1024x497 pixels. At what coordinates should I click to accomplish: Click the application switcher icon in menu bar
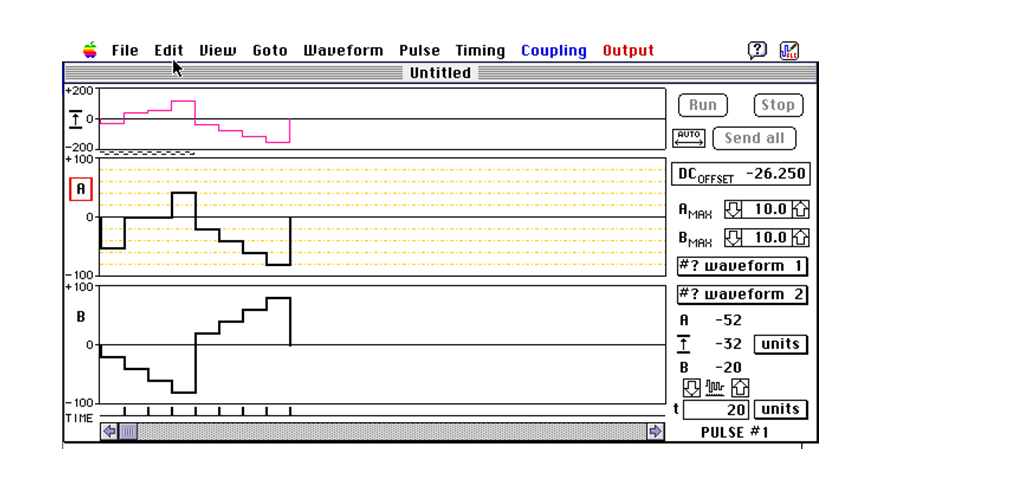point(789,50)
